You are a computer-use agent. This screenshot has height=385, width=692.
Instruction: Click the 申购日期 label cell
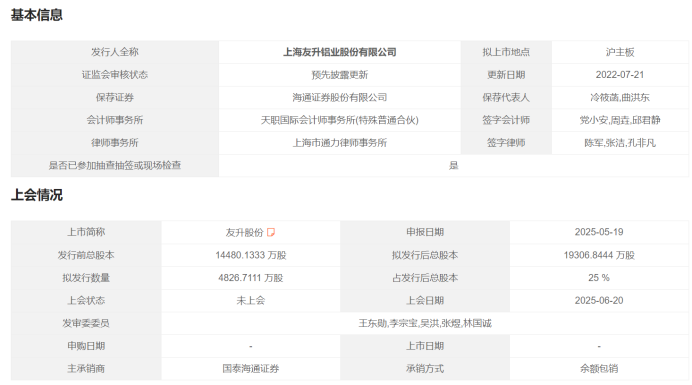coord(86,346)
